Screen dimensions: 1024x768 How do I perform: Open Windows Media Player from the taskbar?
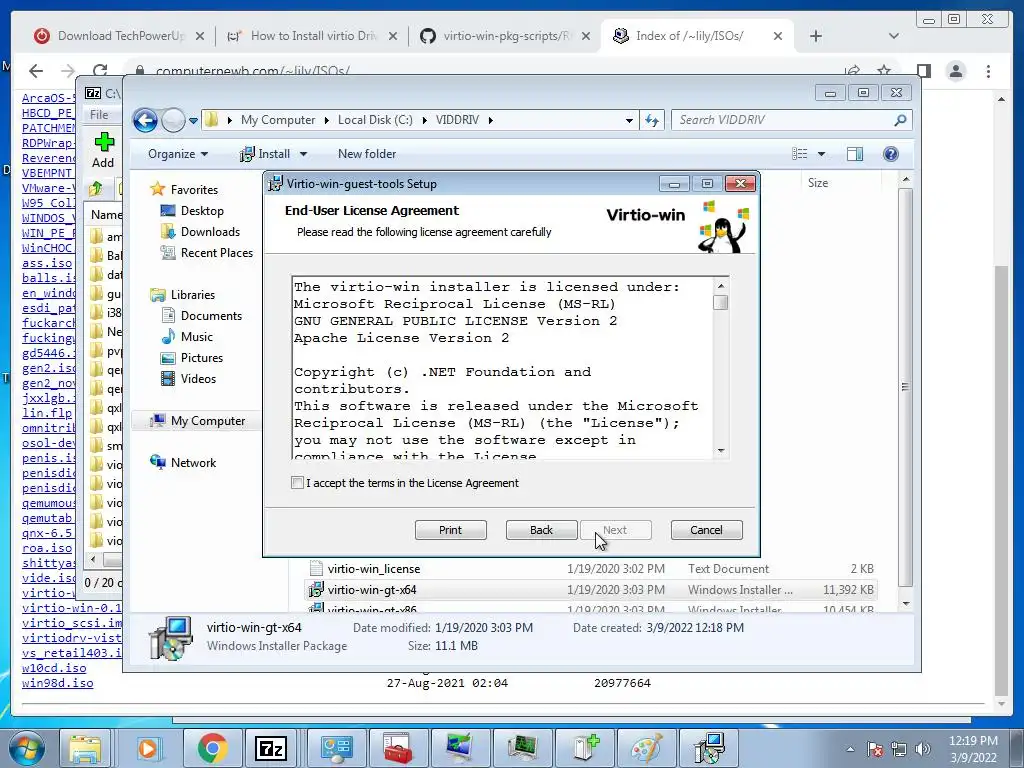[x=148, y=748]
